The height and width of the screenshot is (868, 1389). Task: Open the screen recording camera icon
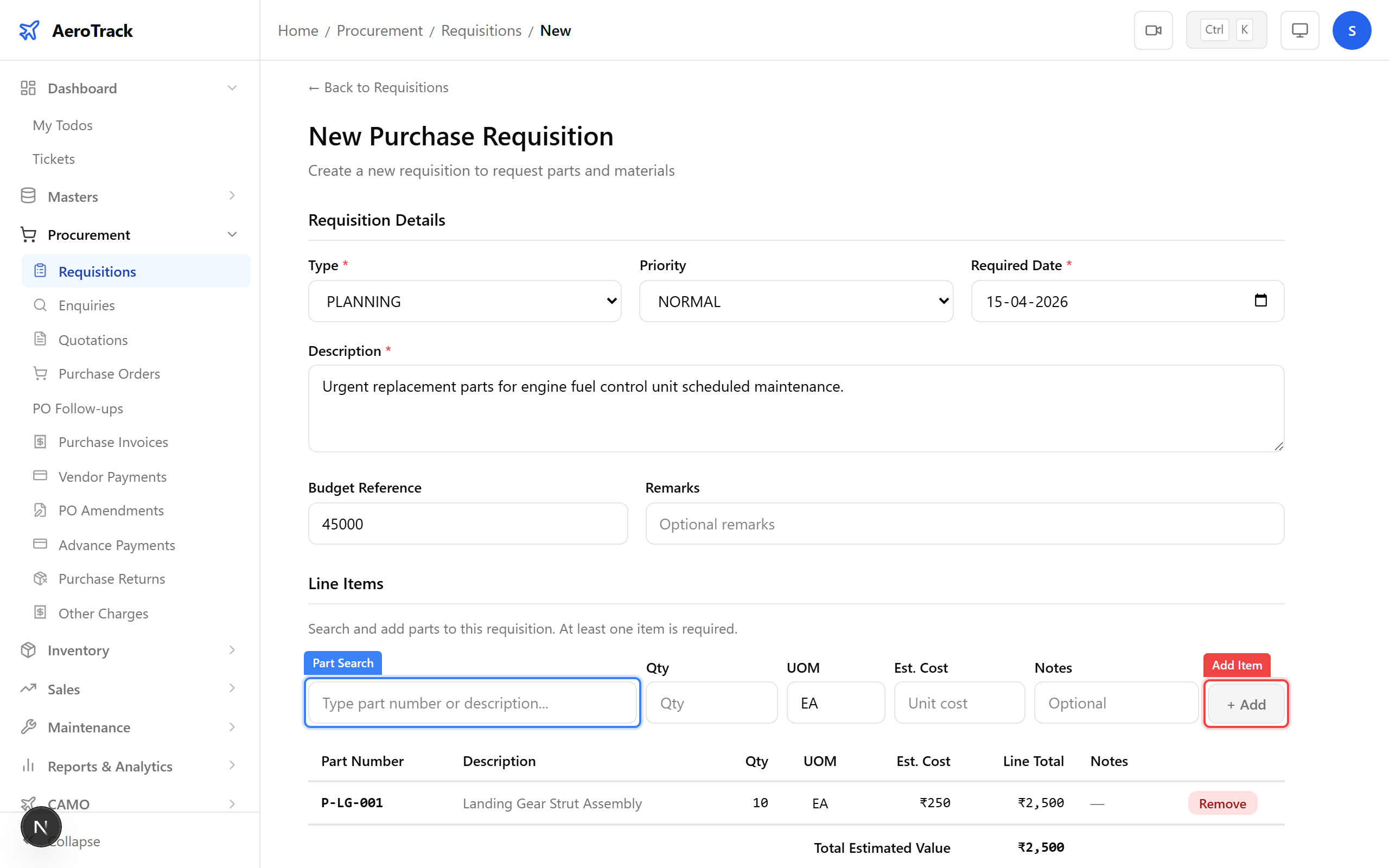click(x=1153, y=30)
